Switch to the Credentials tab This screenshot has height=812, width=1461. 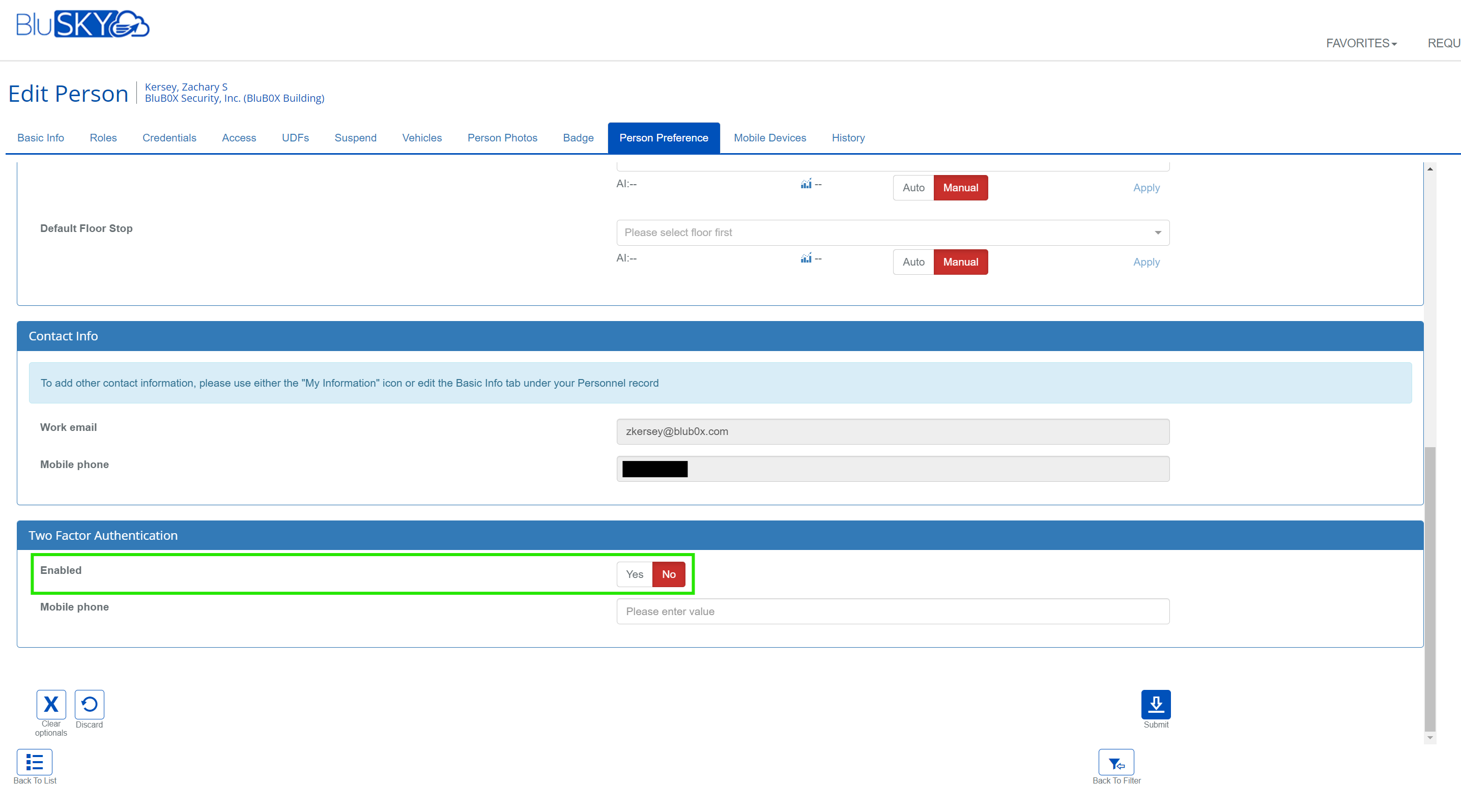click(169, 138)
